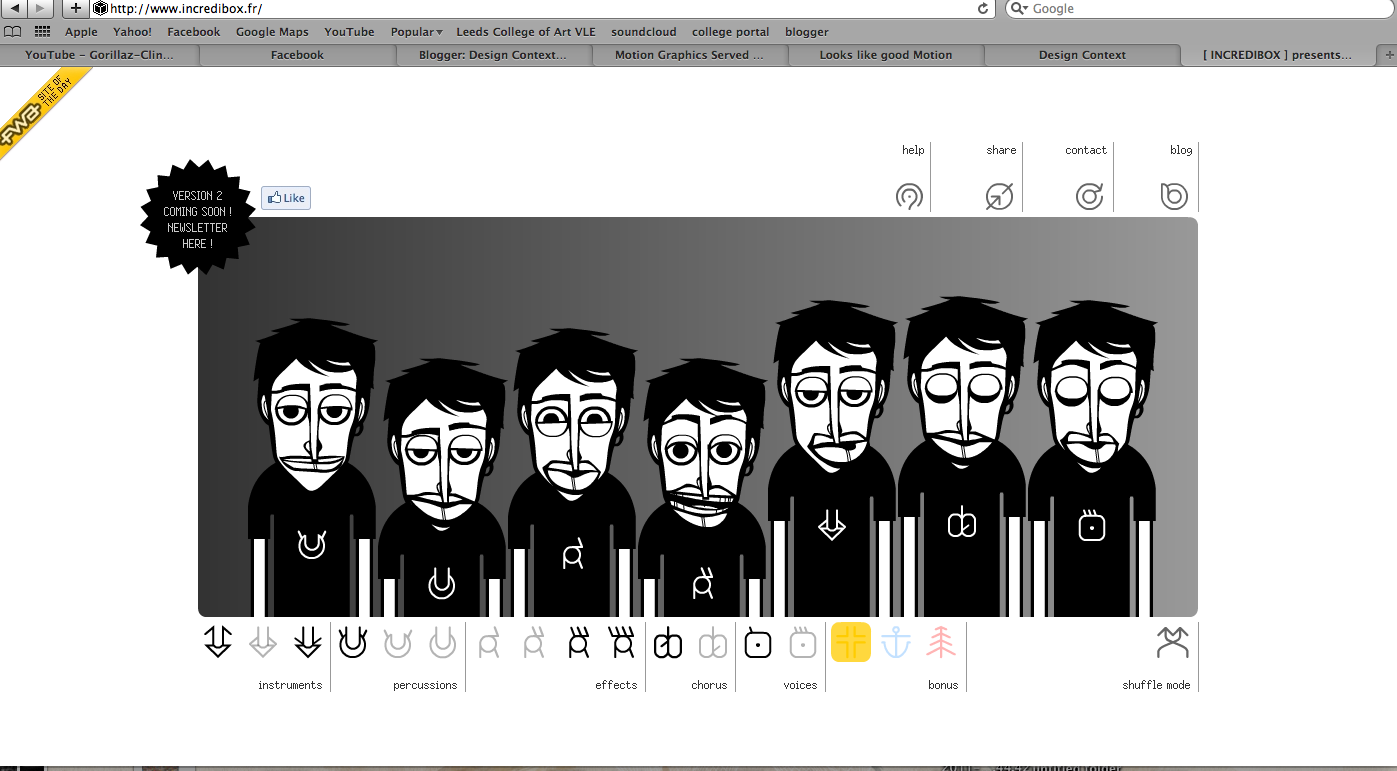
Task: Select the black horned U percussions icon
Action: [x=352, y=642]
